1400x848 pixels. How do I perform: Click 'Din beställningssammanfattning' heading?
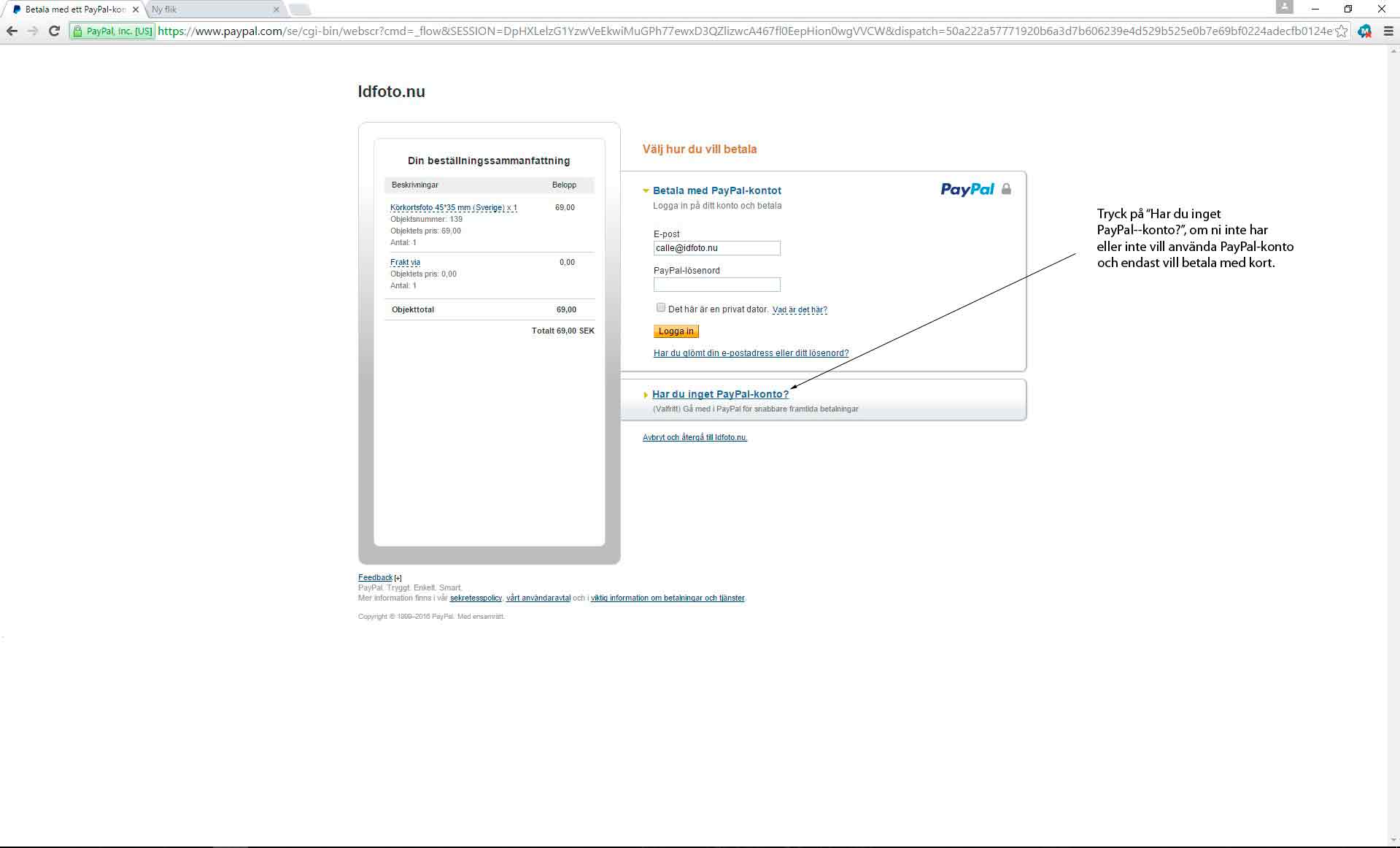489,161
